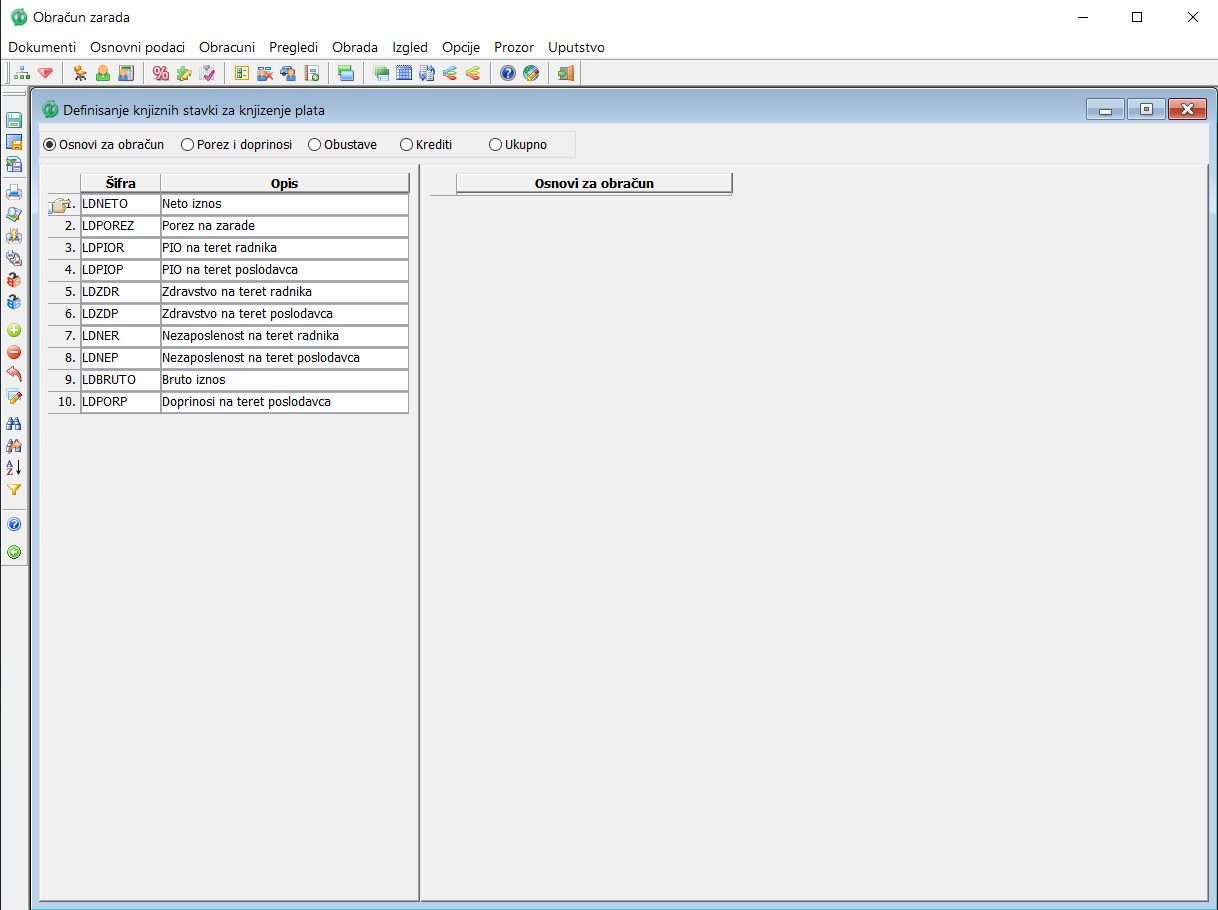Open the Obracuni menu

[227, 47]
